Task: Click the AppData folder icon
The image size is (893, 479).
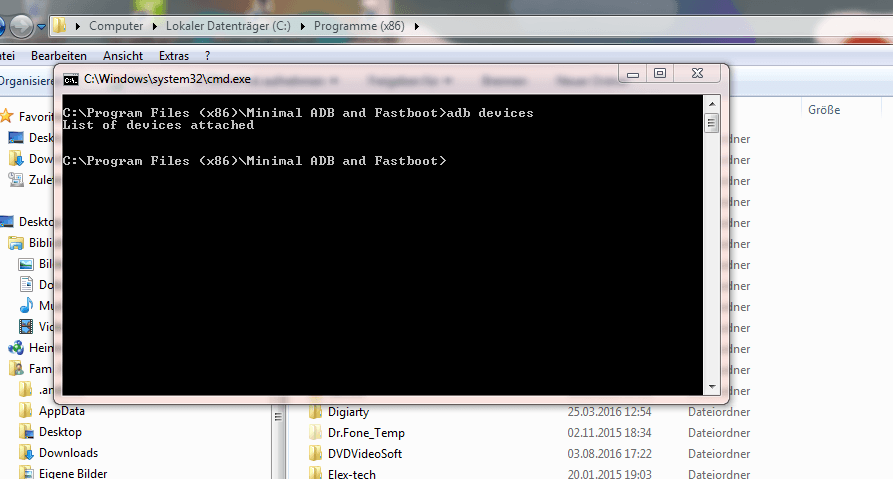Action: click(x=26, y=411)
